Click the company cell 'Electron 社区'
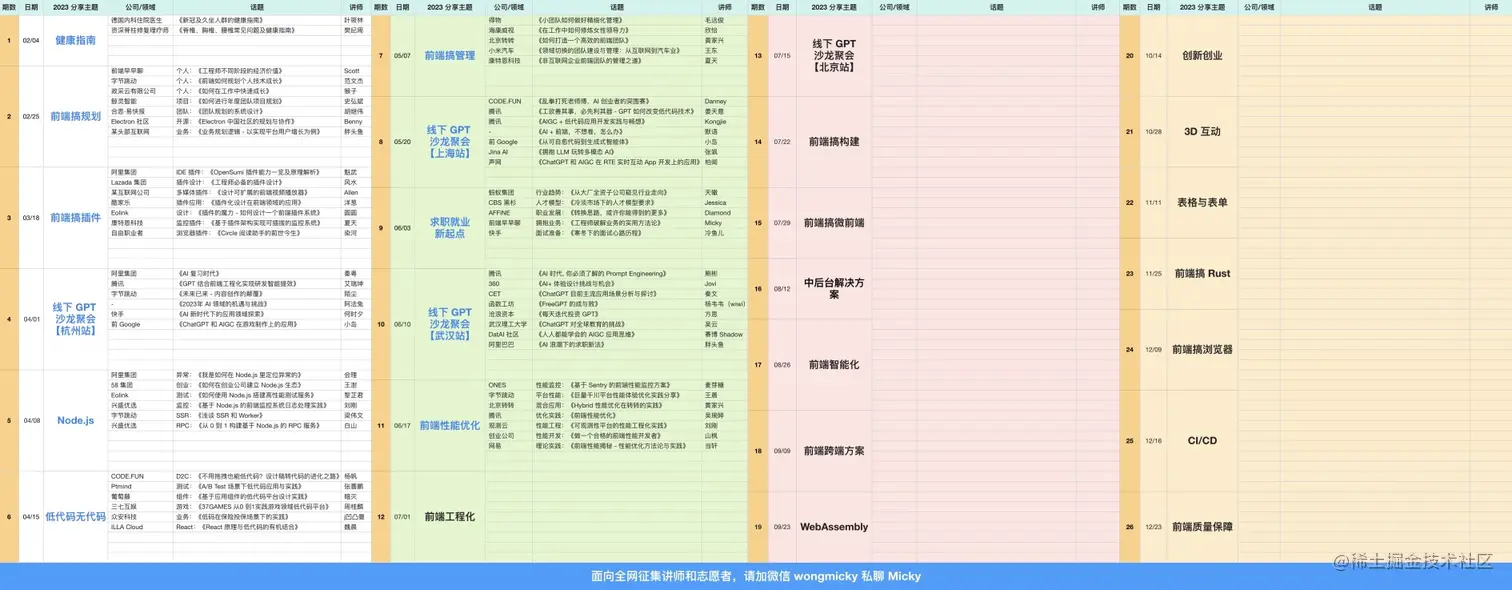 click(x=140, y=121)
